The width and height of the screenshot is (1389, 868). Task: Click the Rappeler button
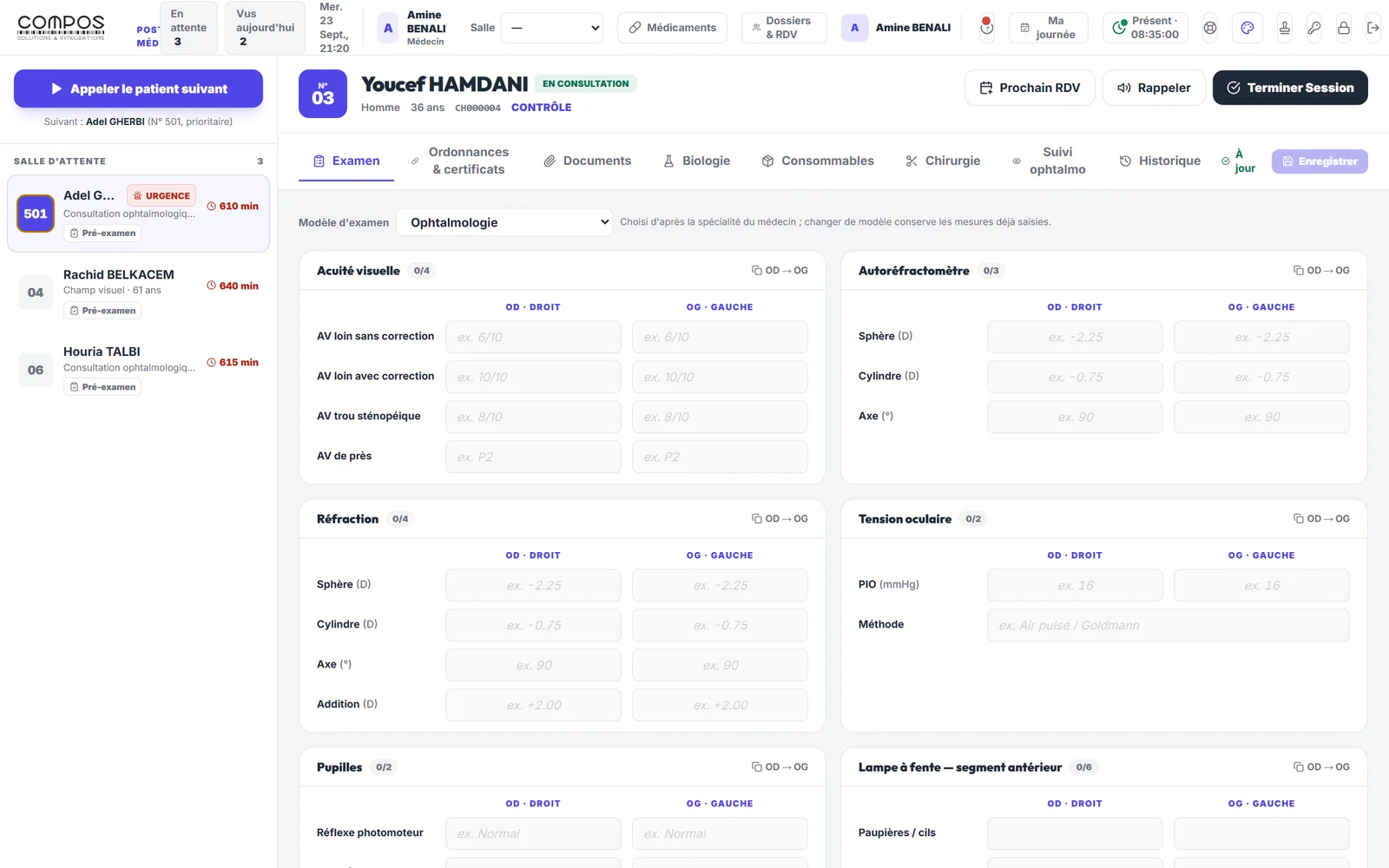pyautogui.click(x=1154, y=88)
